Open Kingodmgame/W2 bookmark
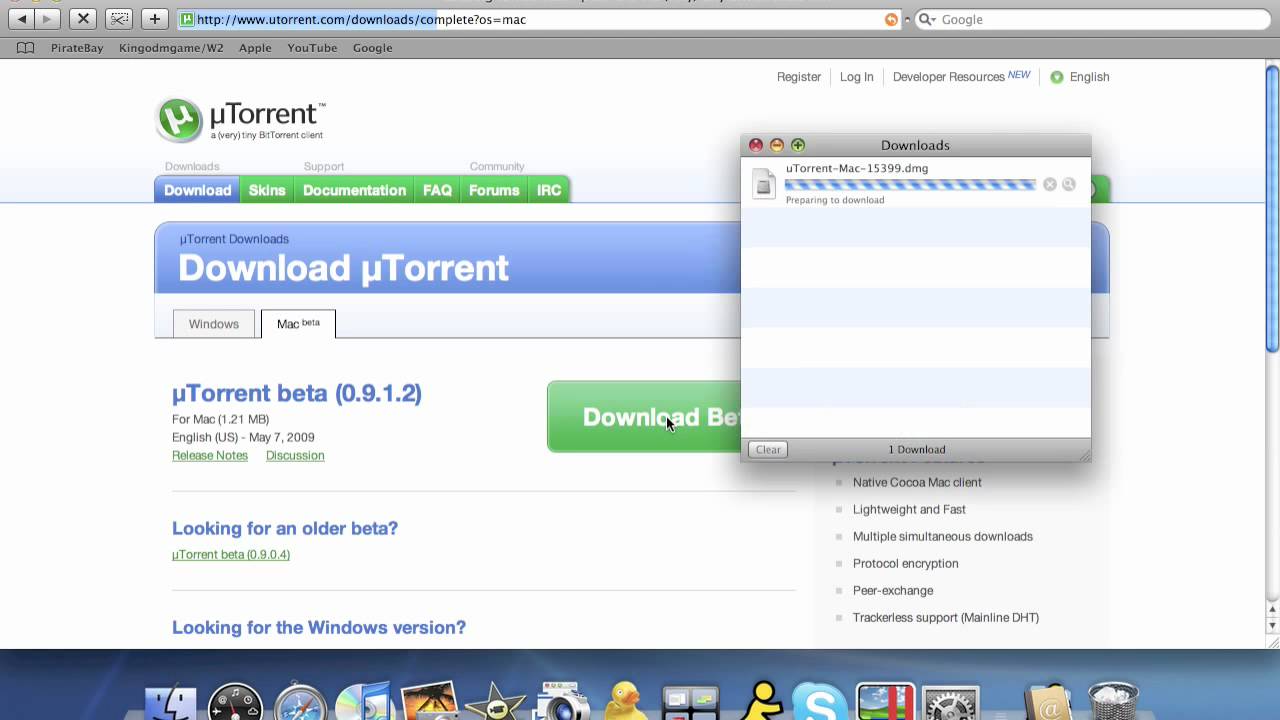This screenshot has width=1280, height=720. [171, 48]
